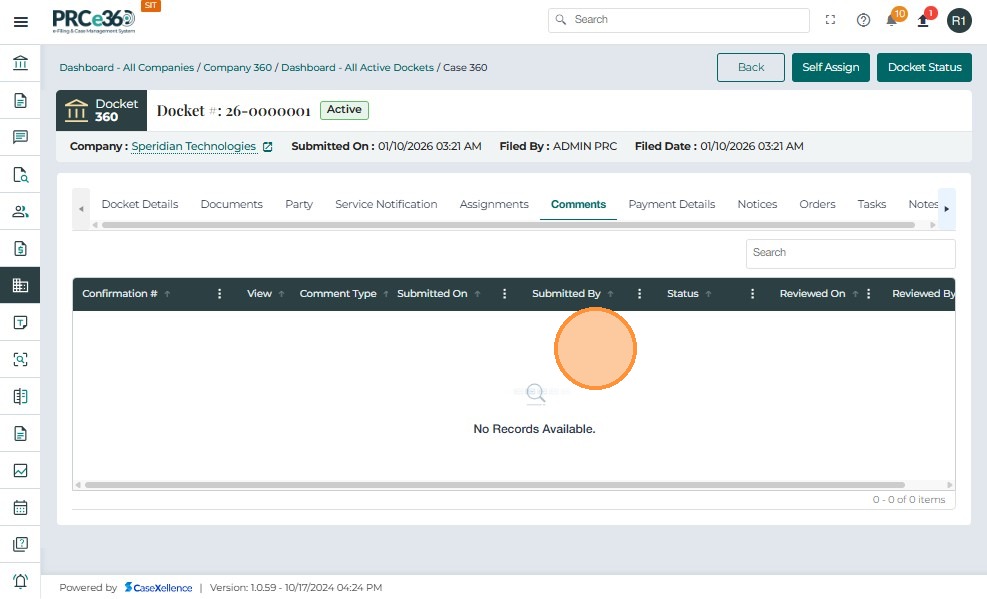Open Confirmation # column menu
Screen dimensions: 987x599
pos(219,294)
